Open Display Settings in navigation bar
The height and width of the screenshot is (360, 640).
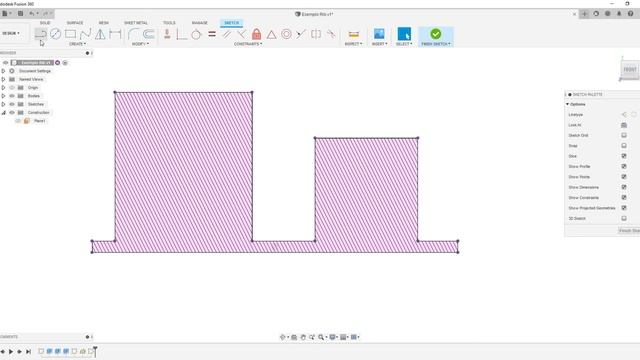click(x=333, y=337)
